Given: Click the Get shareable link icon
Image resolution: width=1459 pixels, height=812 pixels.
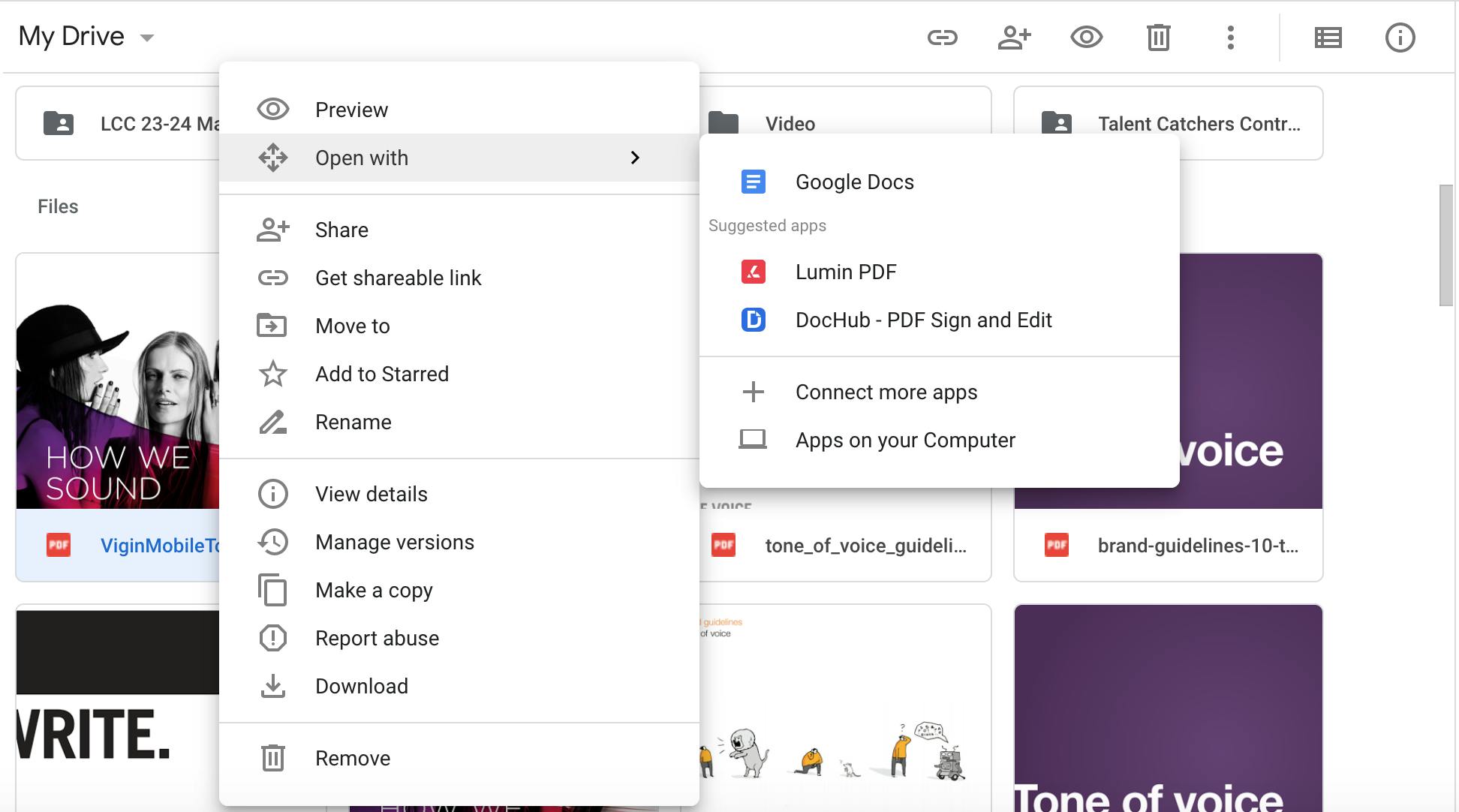Looking at the screenshot, I should pyautogui.click(x=273, y=277).
